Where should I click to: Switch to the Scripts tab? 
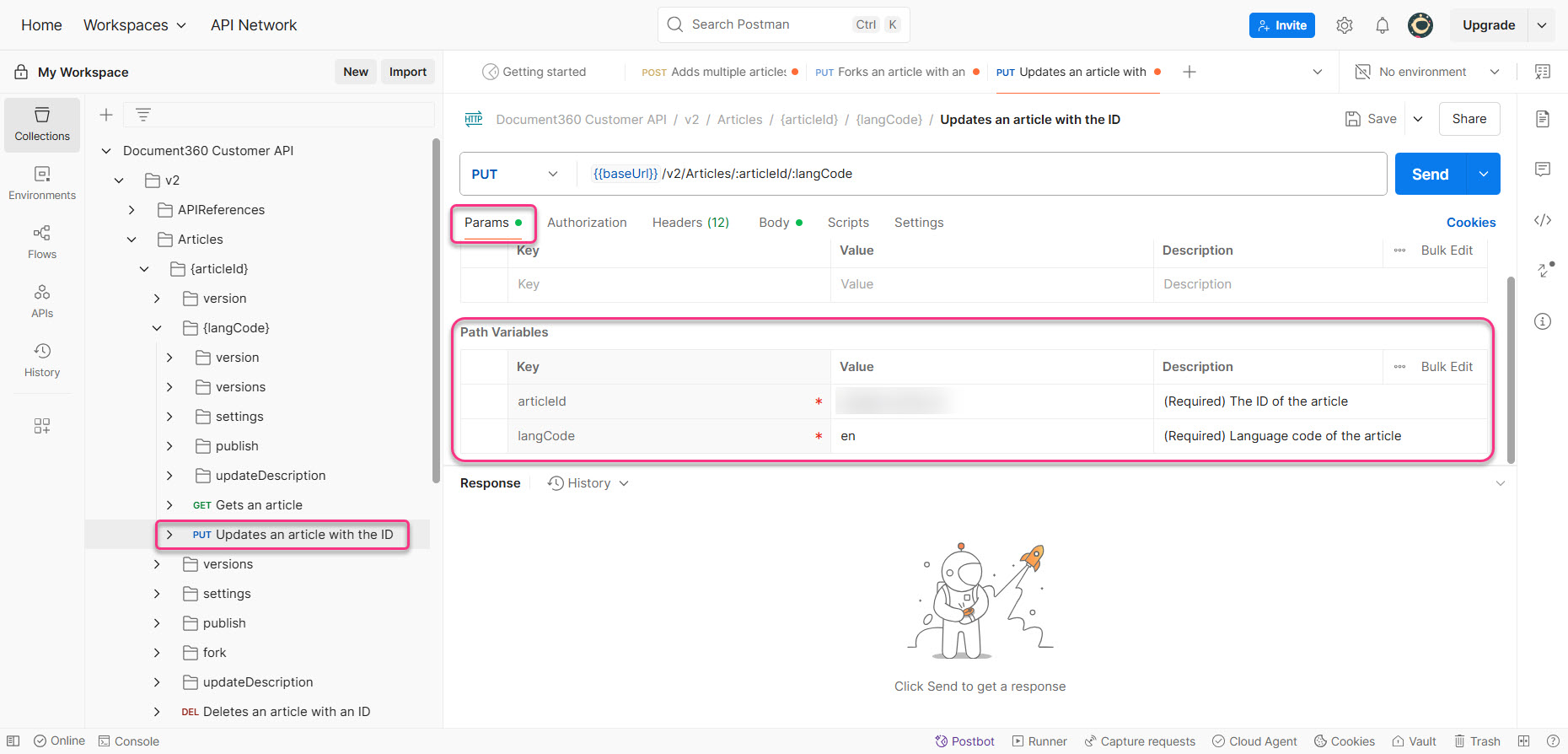[x=848, y=223]
